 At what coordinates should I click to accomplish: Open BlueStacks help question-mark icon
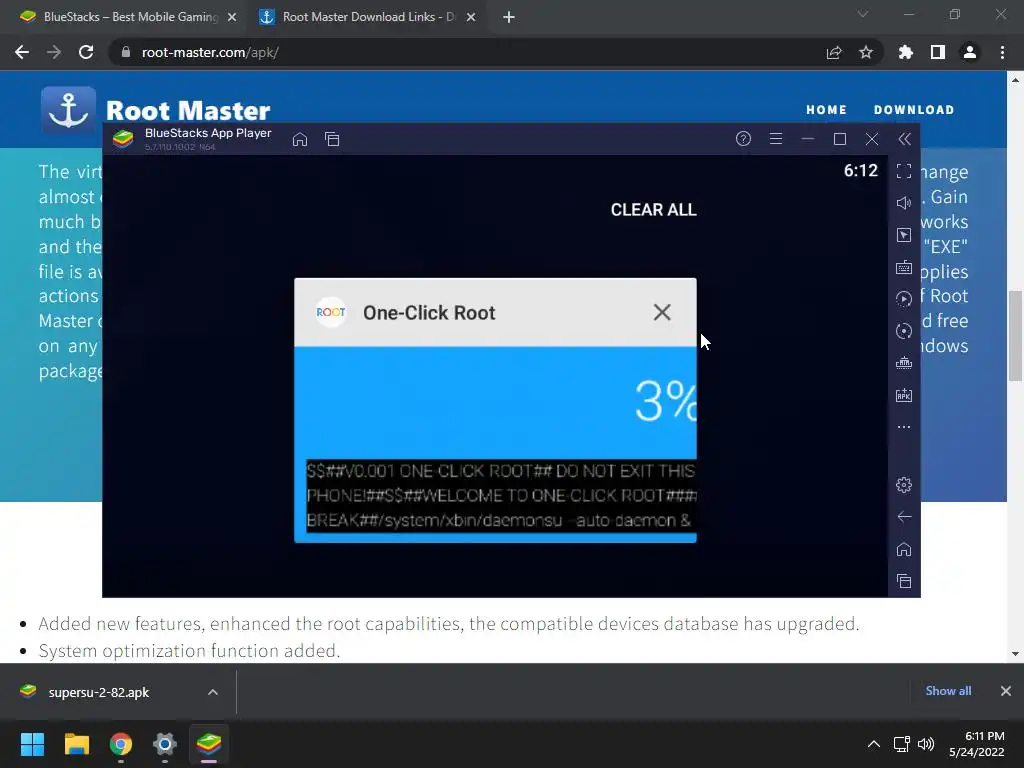tap(743, 138)
